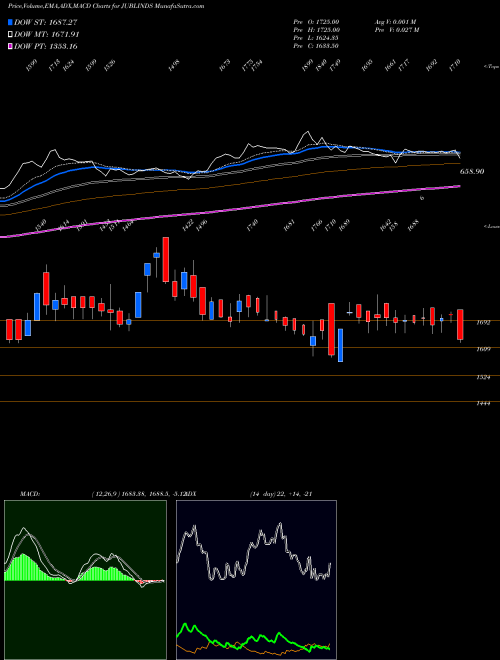Click the 1692 price level label
The width and height of the screenshot is (500, 660).
coord(484,323)
